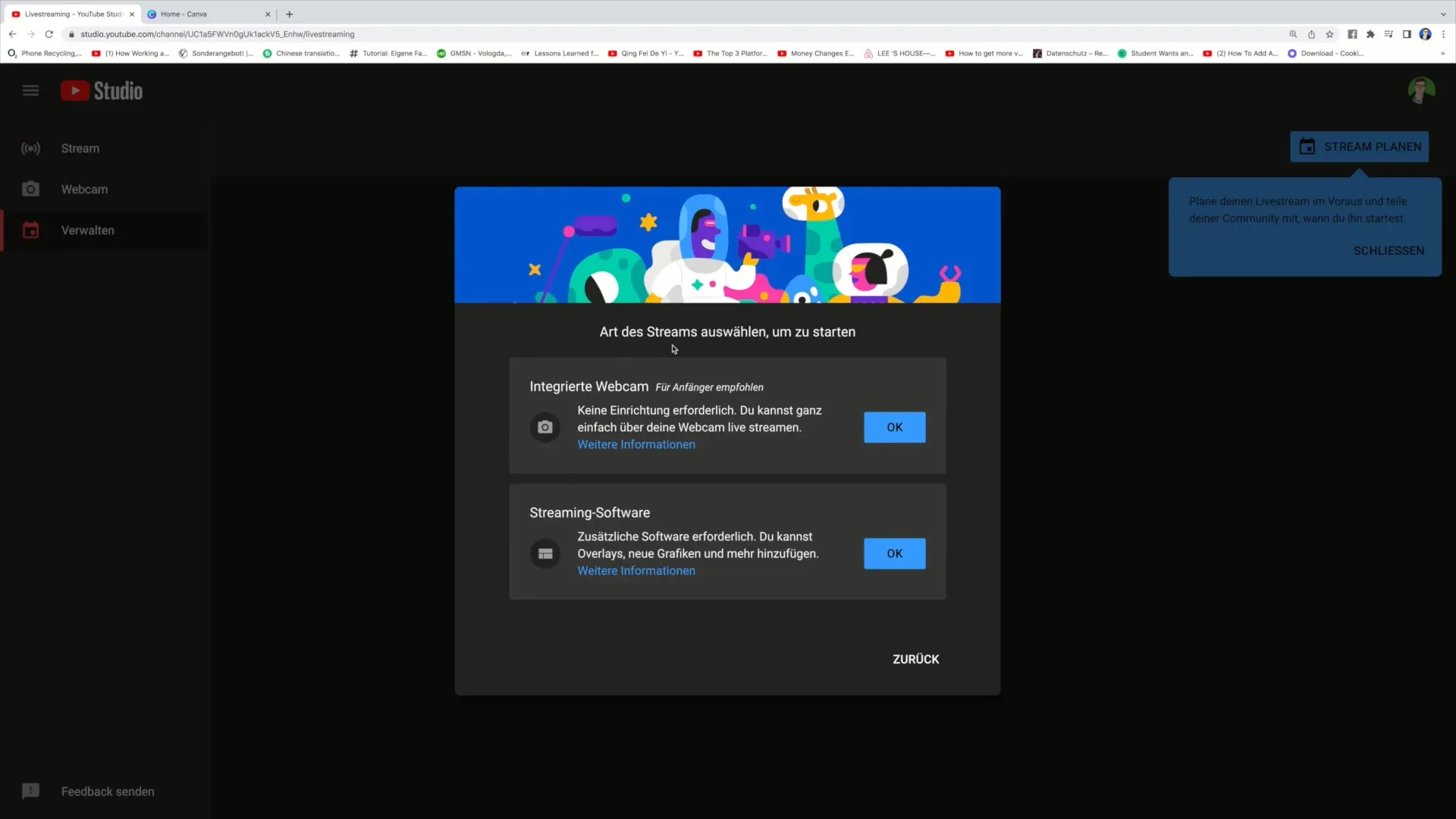Click Weitere Informationen under Webcam section
Image resolution: width=1456 pixels, height=819 pixels.
pyautogui.click(x=636, y=444)
